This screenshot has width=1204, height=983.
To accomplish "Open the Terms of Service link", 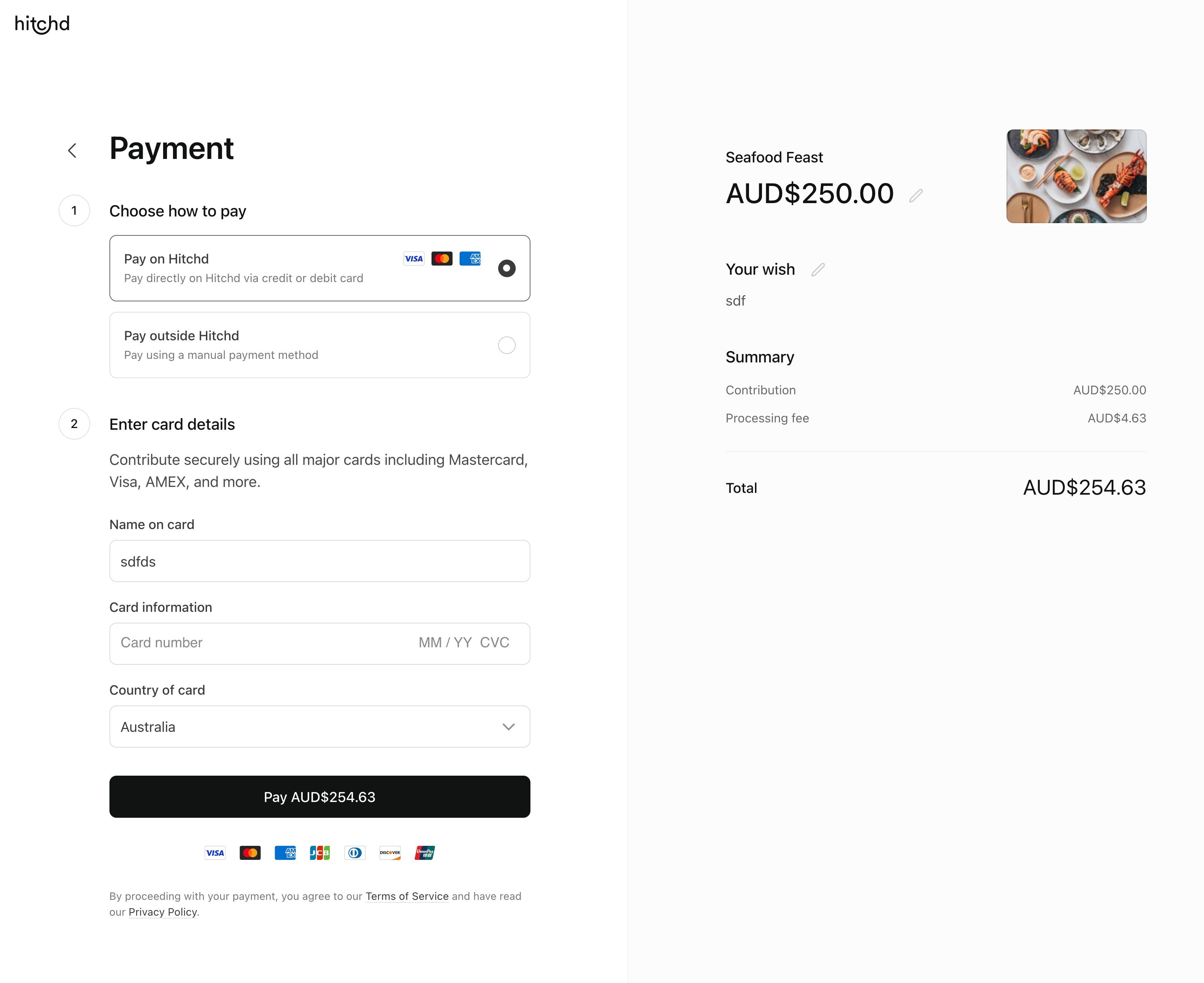I will (x=407, y=896).
